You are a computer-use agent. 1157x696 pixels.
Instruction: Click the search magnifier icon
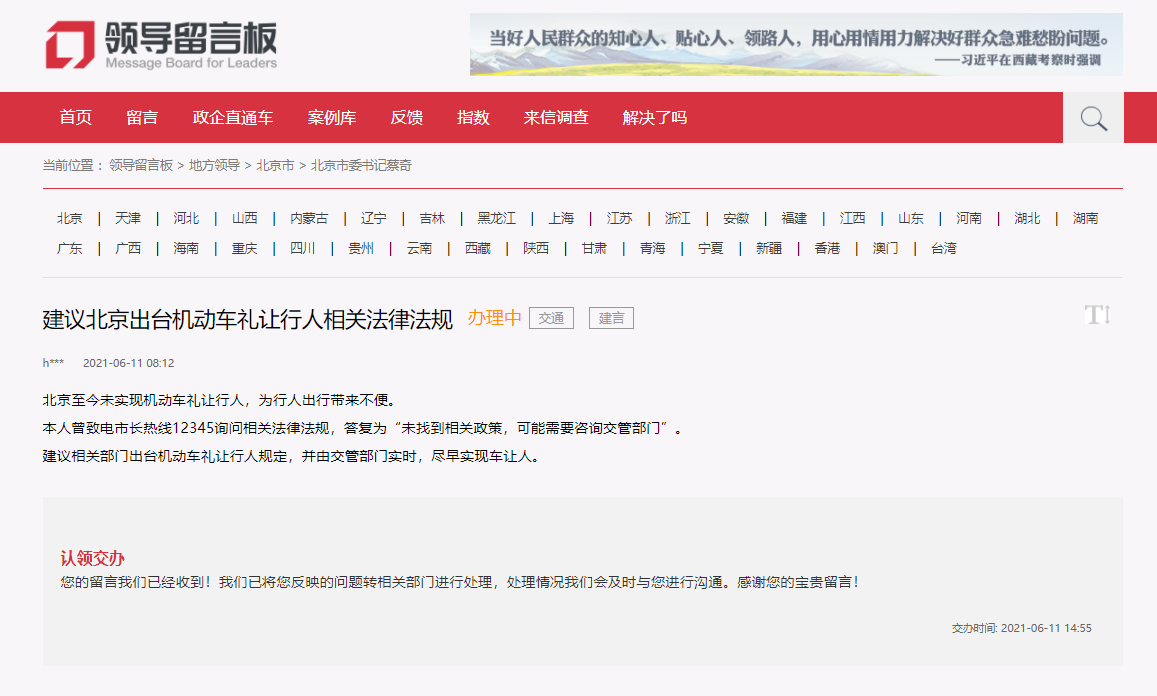tap(1092, 117)
